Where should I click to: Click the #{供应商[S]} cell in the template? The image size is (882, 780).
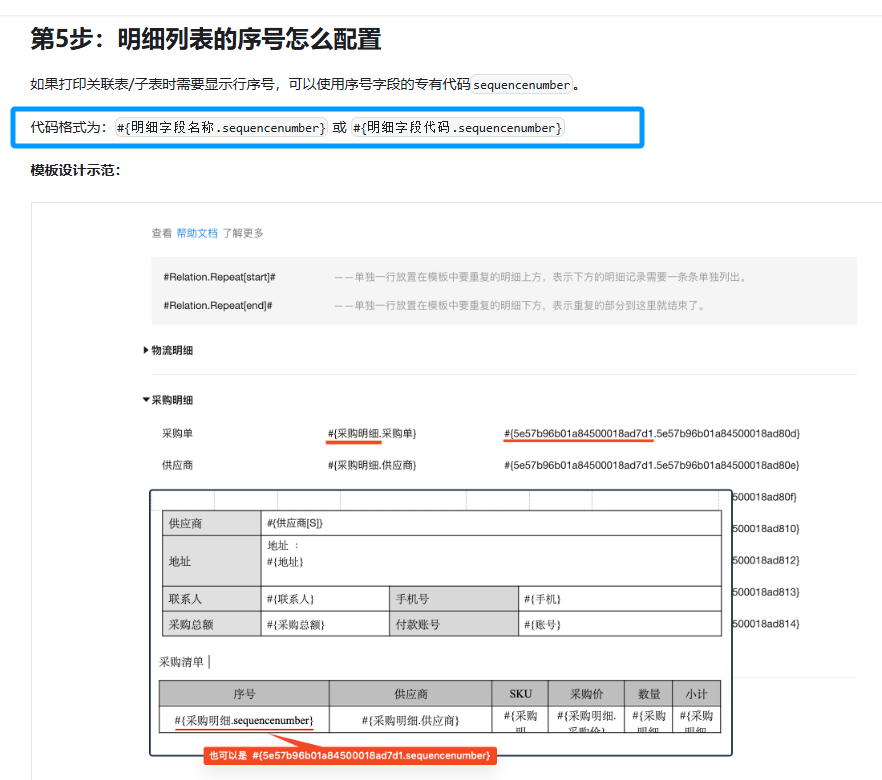tap(295, 523)
